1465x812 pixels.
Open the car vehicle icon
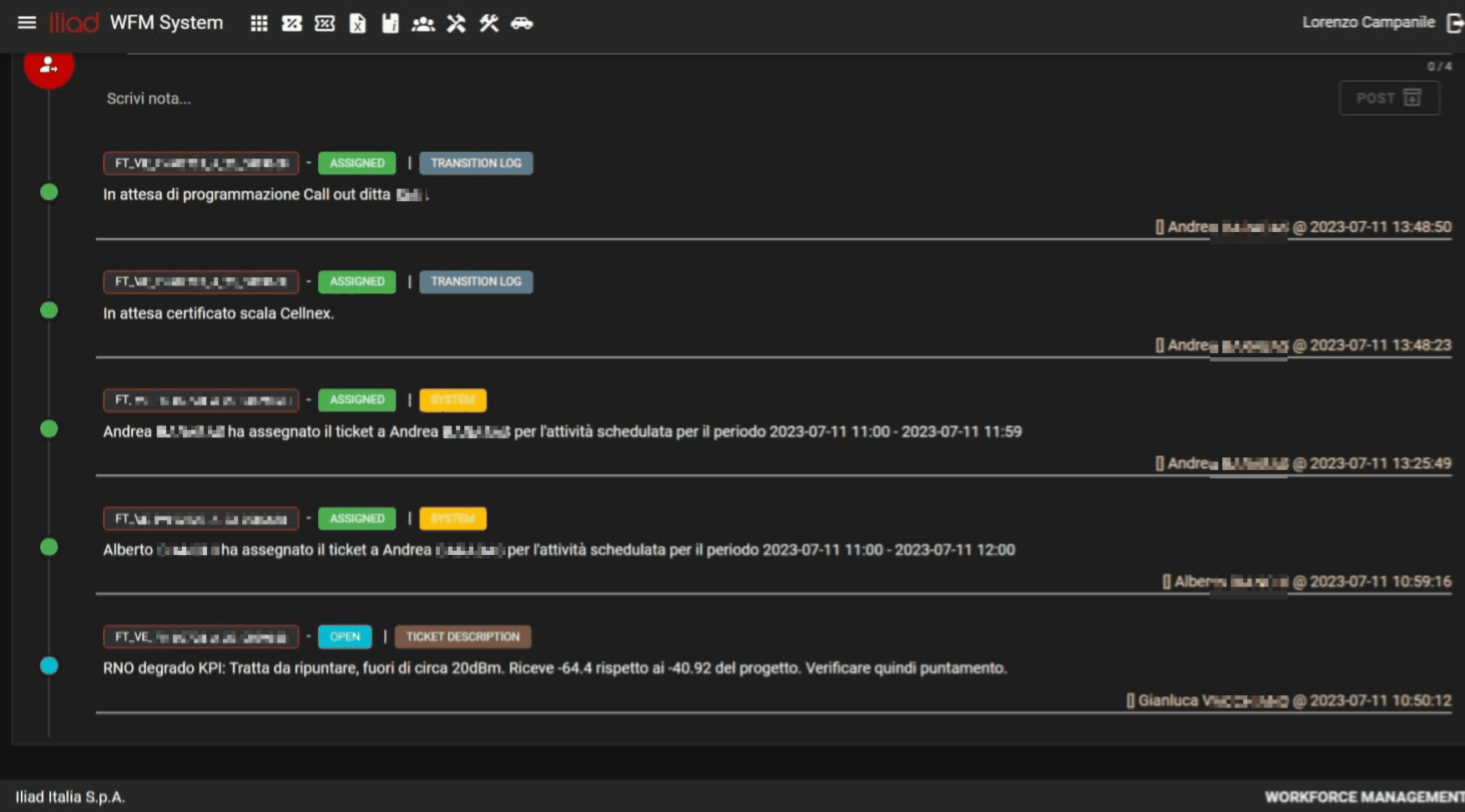(522, 23)
